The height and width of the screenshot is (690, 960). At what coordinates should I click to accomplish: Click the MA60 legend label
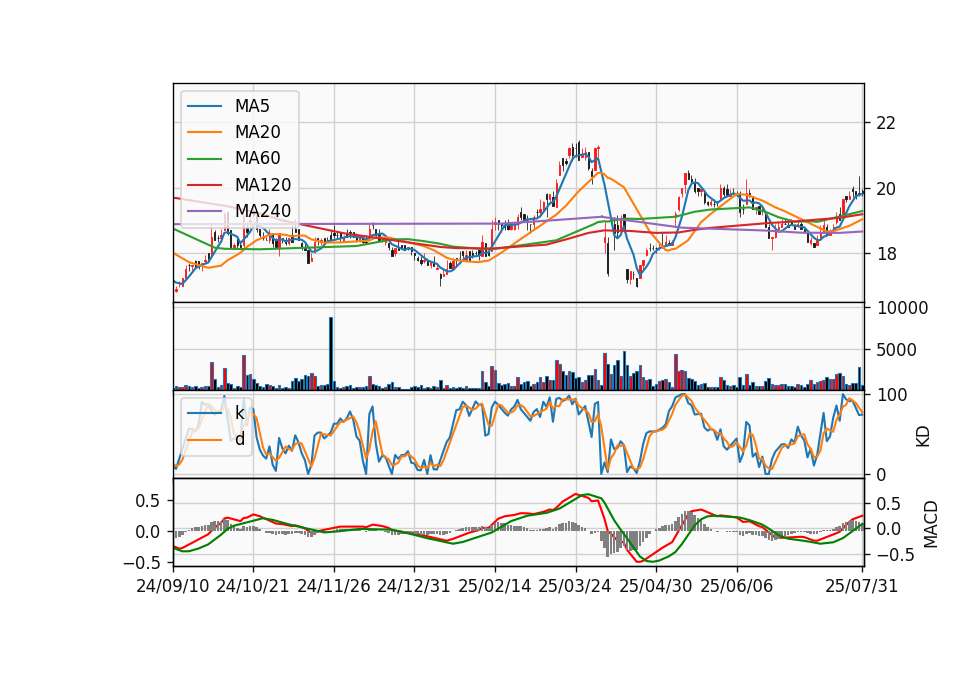(258, 159)
